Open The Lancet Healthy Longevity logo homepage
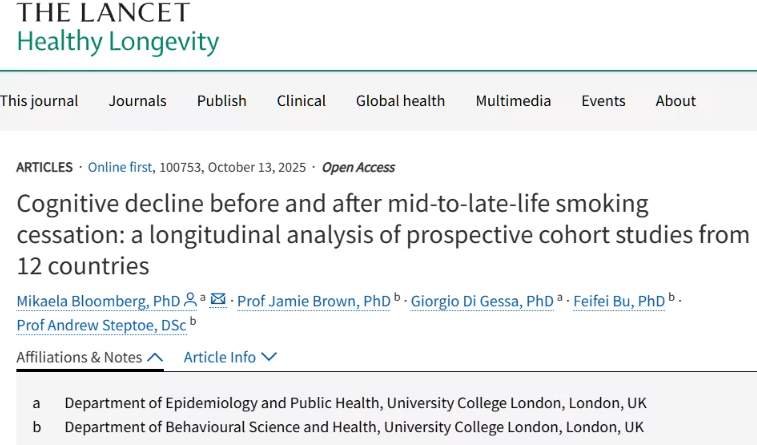 pos(118,29)
